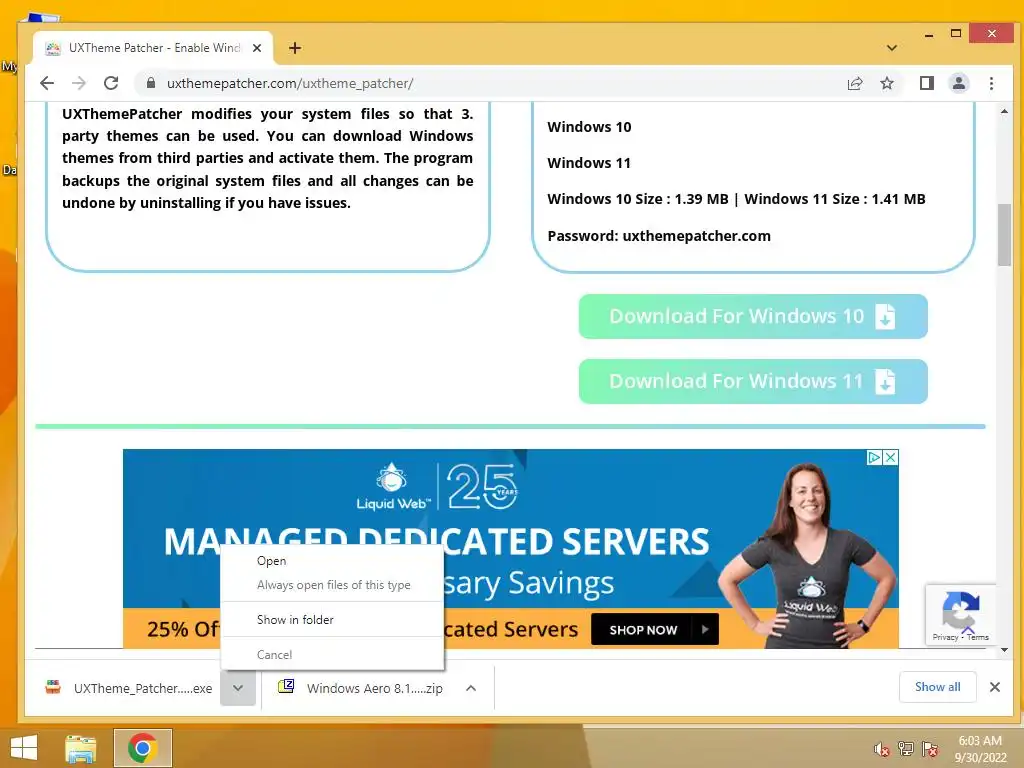Click the muted volume tray icon
This screenshot has height=768, width=1024.
tap(881, 749)
